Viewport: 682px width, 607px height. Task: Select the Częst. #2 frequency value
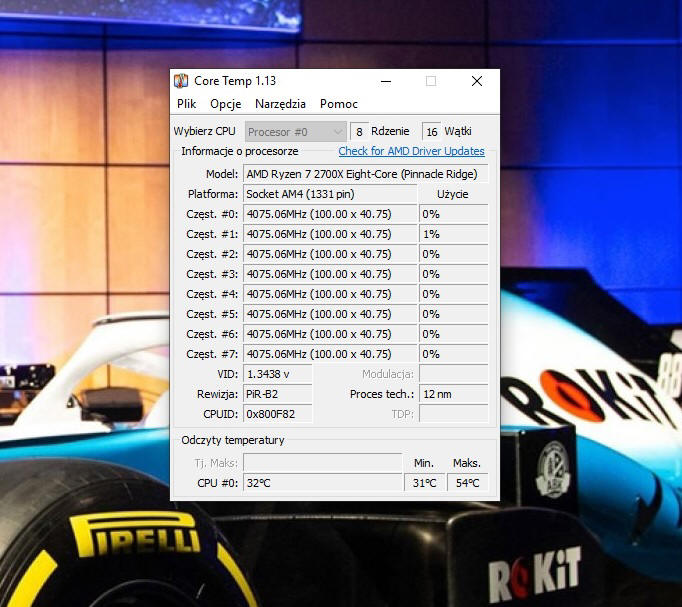(x=330, y=254)
